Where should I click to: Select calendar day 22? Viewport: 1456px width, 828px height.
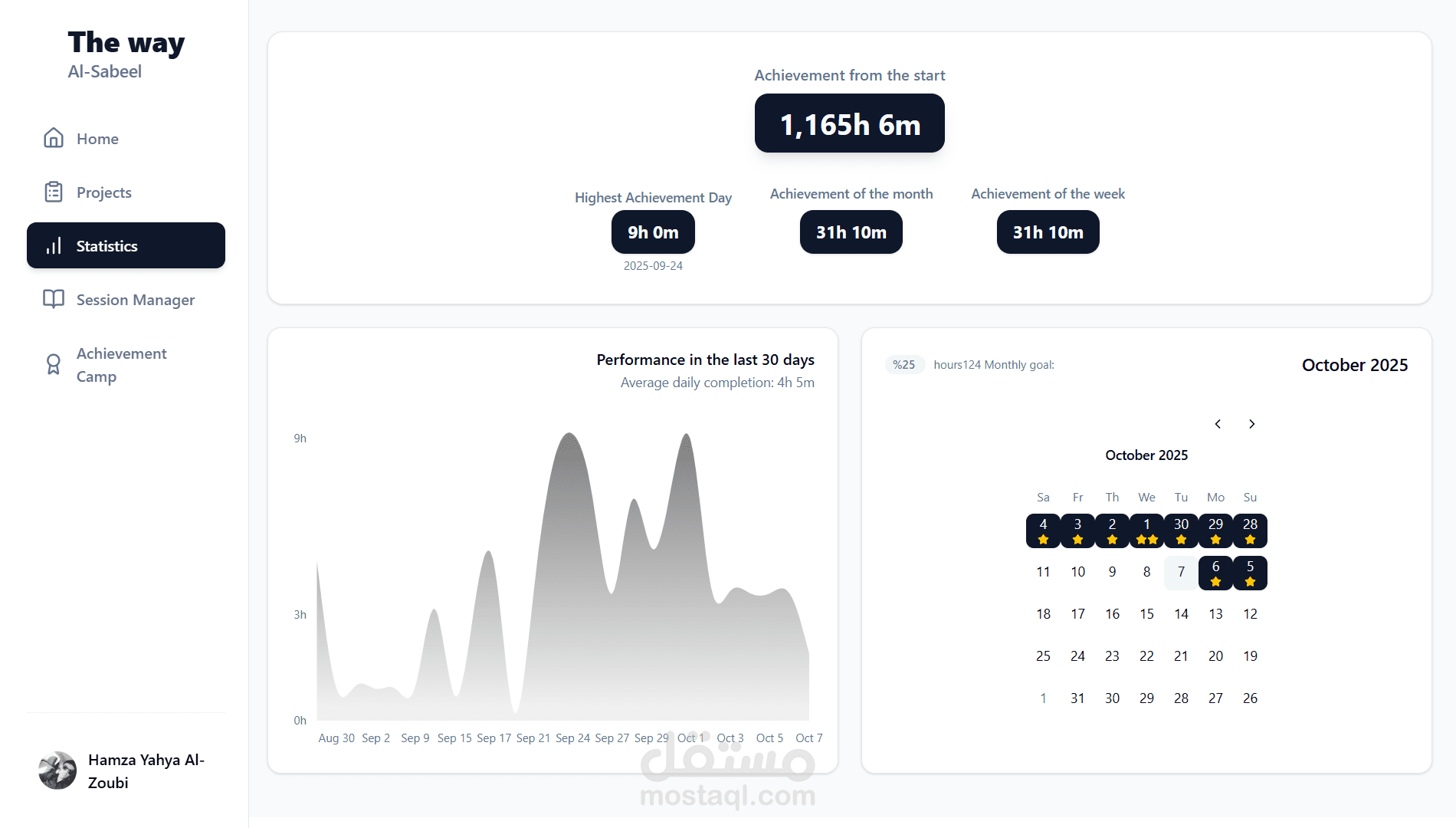[1146, 656]
